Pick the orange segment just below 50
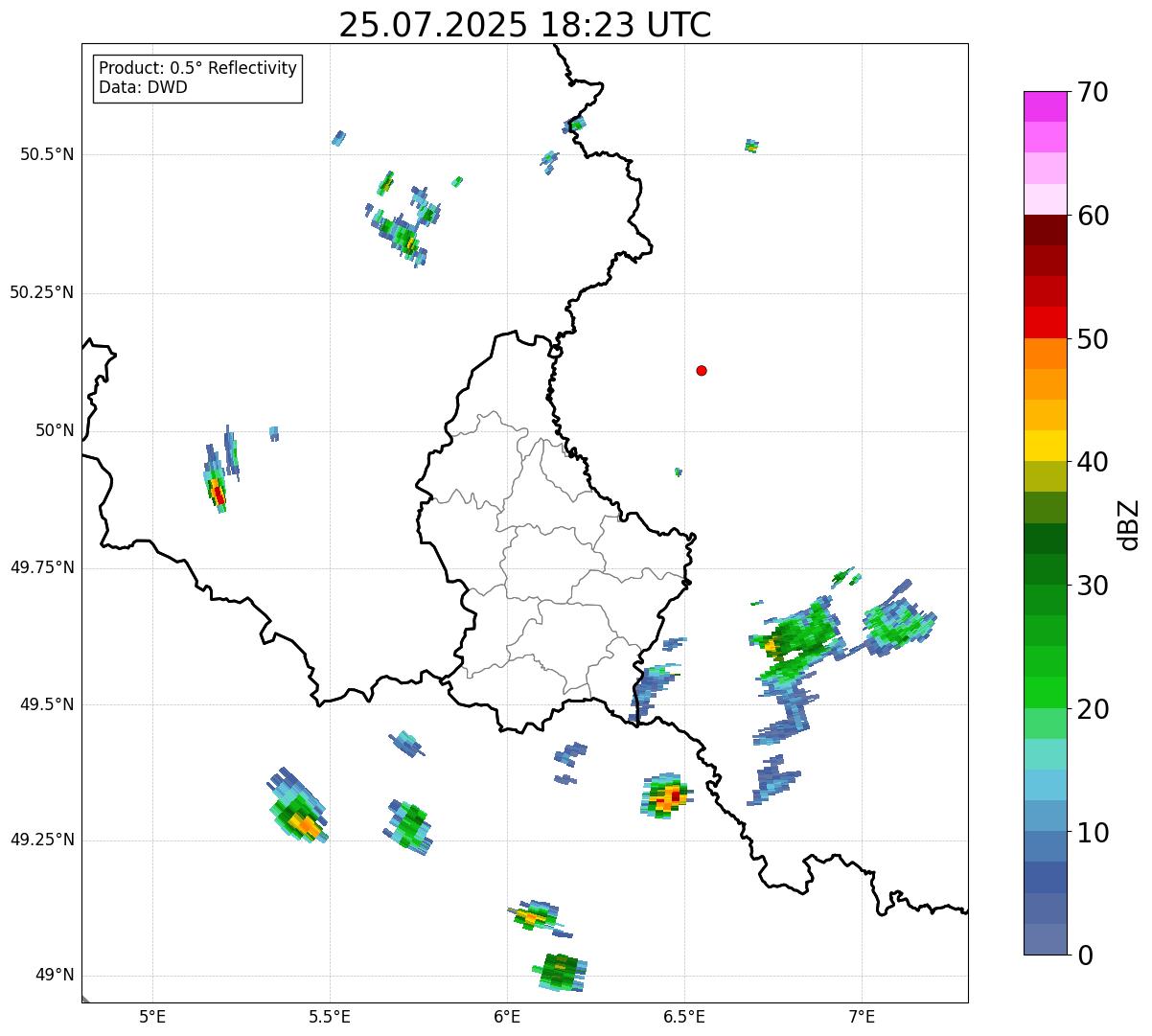Screen dimensions: 1152x1036 tap(1045, 354)
